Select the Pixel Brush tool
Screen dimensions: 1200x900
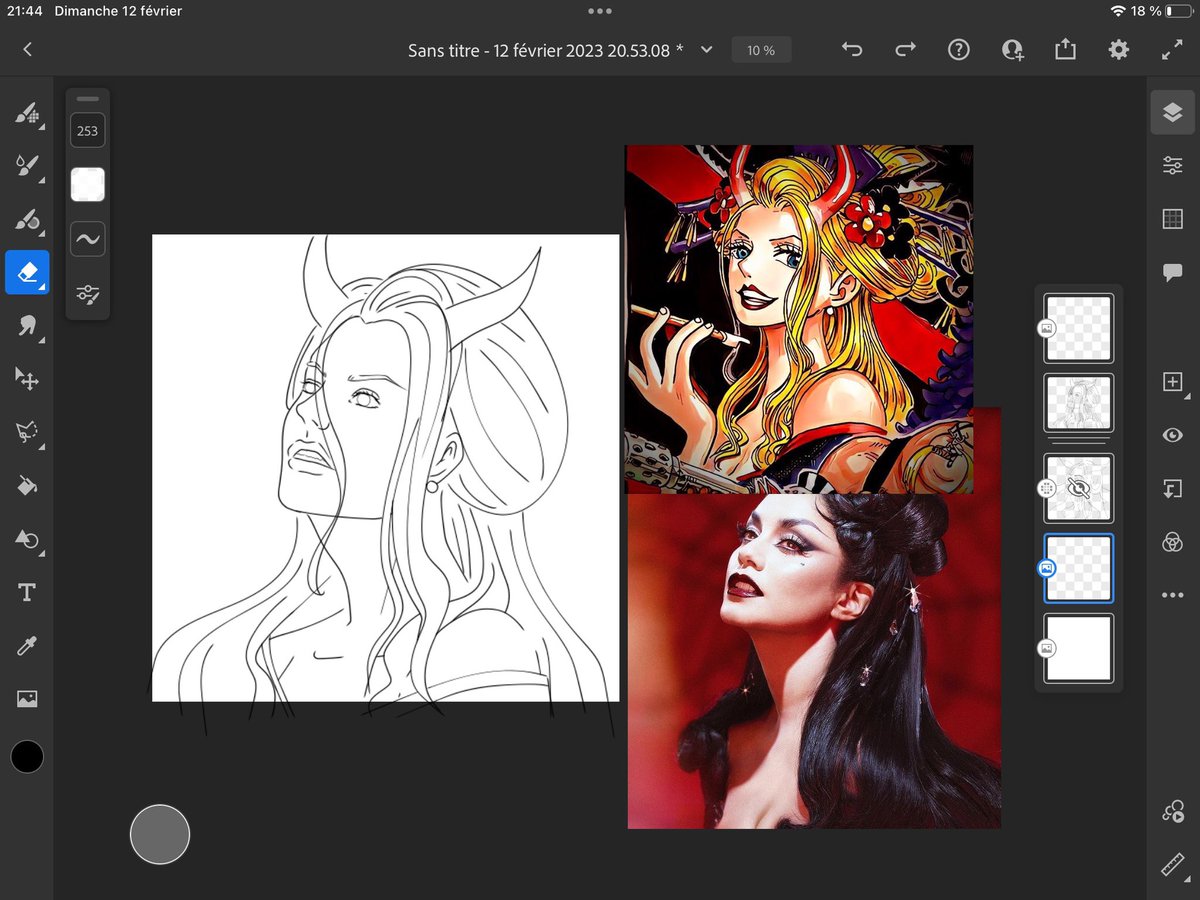27,112
